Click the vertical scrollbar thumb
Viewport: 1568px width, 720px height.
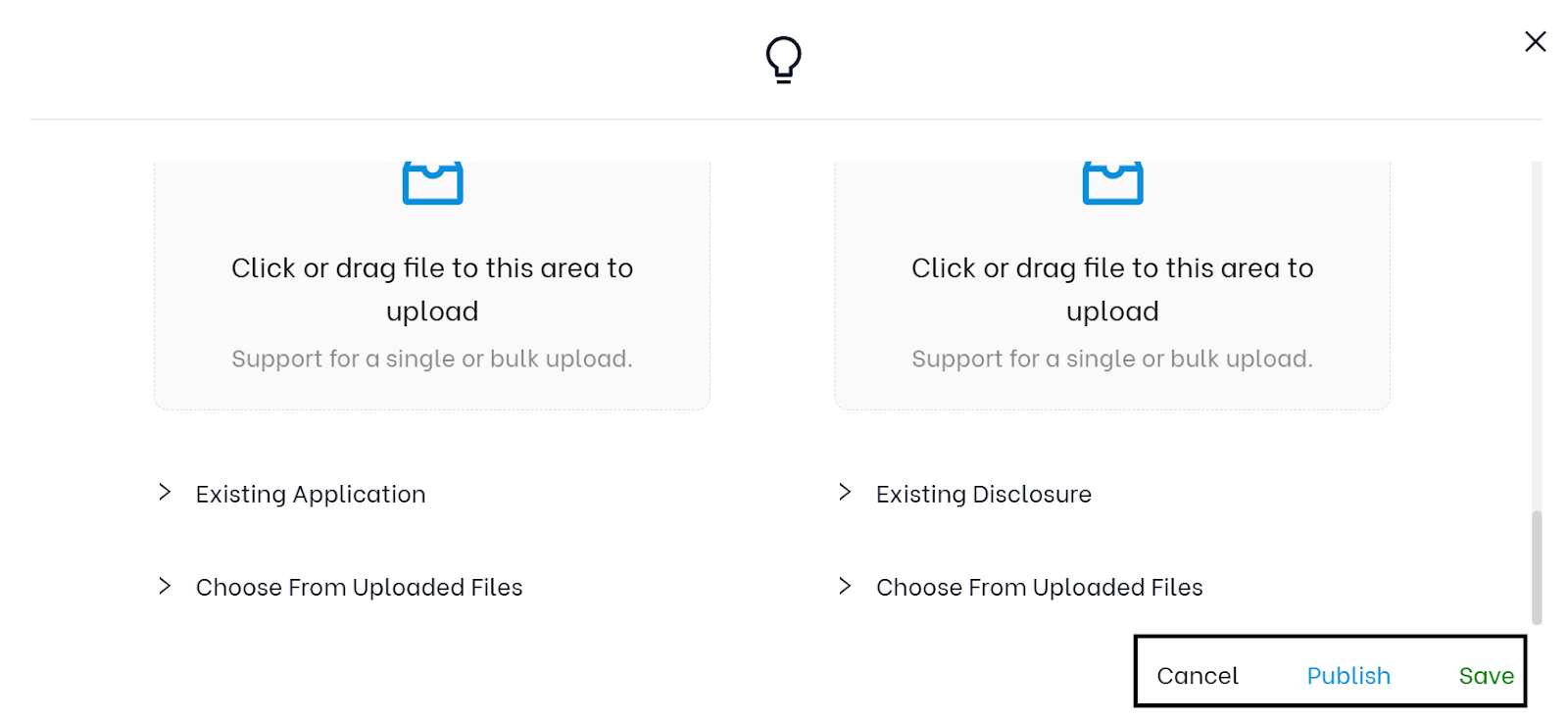tap(1537, 566)
